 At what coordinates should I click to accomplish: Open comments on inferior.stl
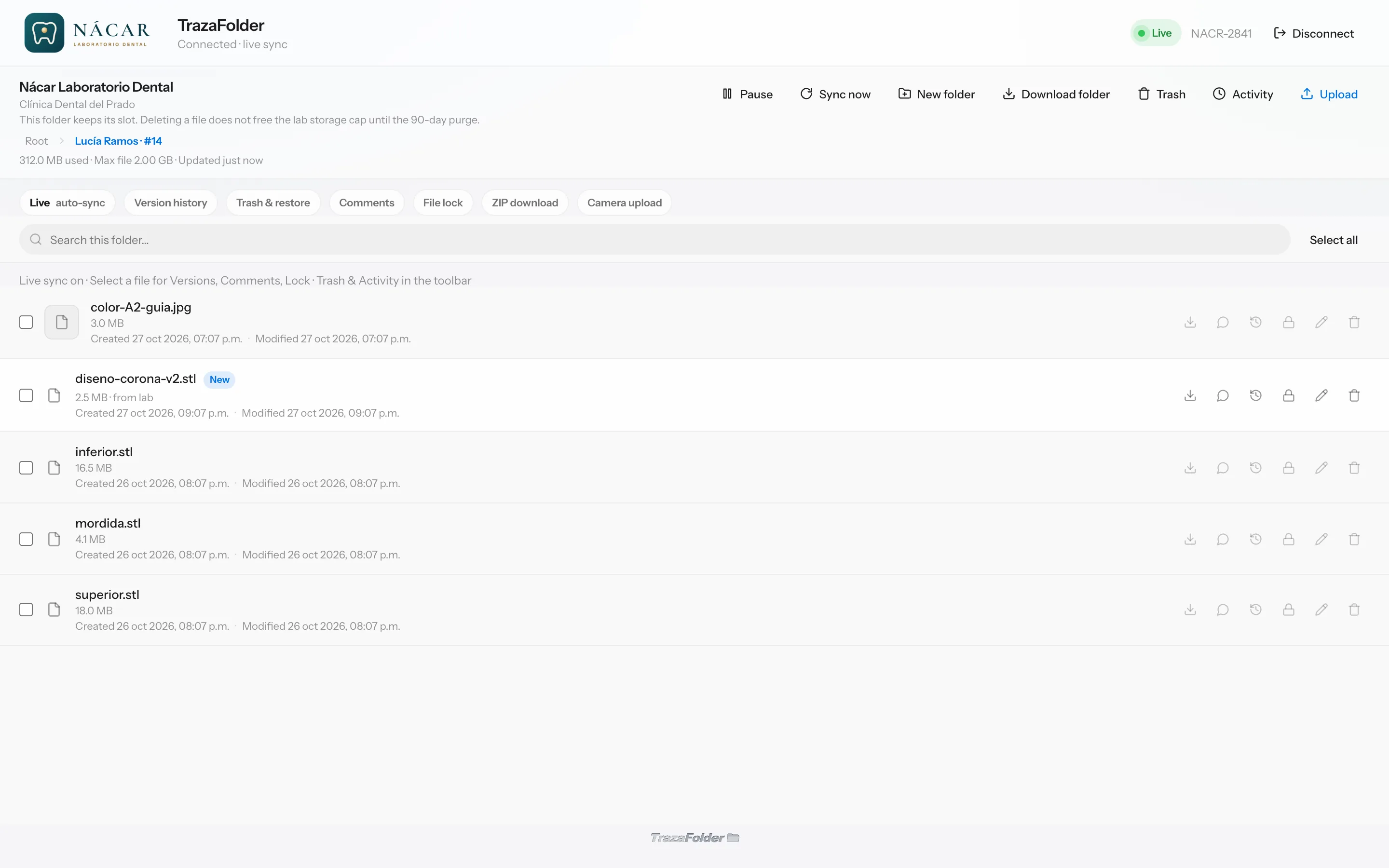click(x=1223, y=468)
